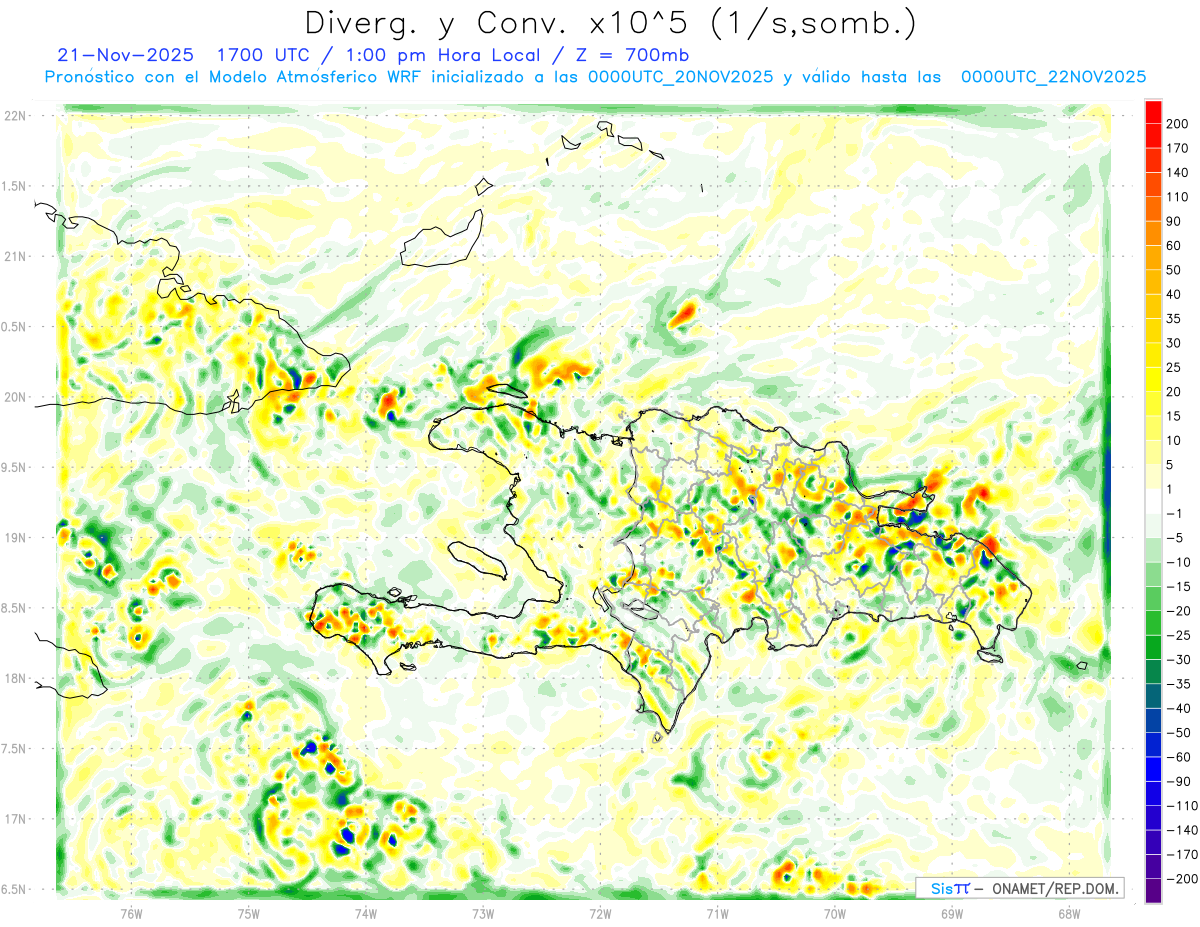This screenshot has height=927, width=1200.
Task: Click the positive '110' color scale value
Action: tap(1179, 197)
